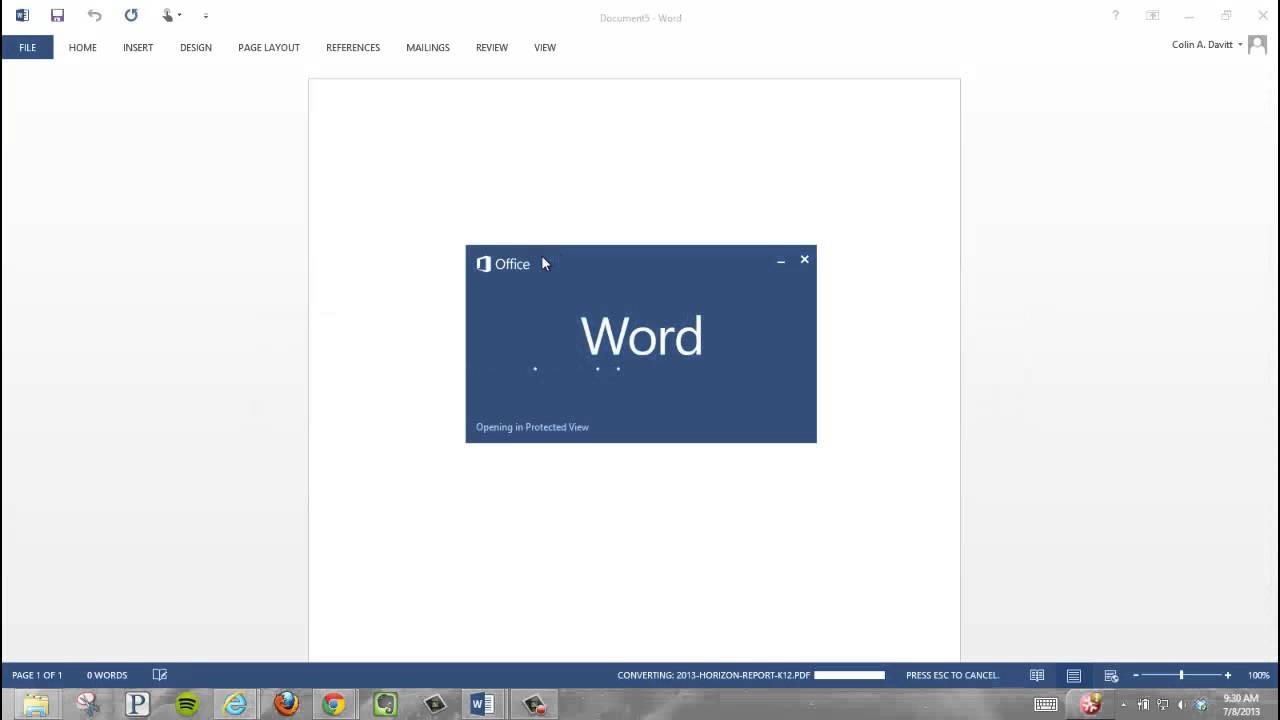Click the zoom in plus button
1280x720 pixels.
point(1227,675)
